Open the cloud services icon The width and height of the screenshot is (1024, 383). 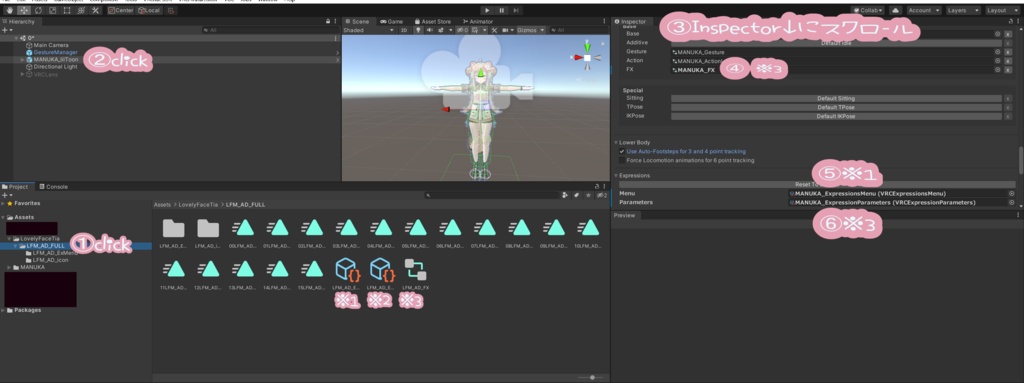895,10
